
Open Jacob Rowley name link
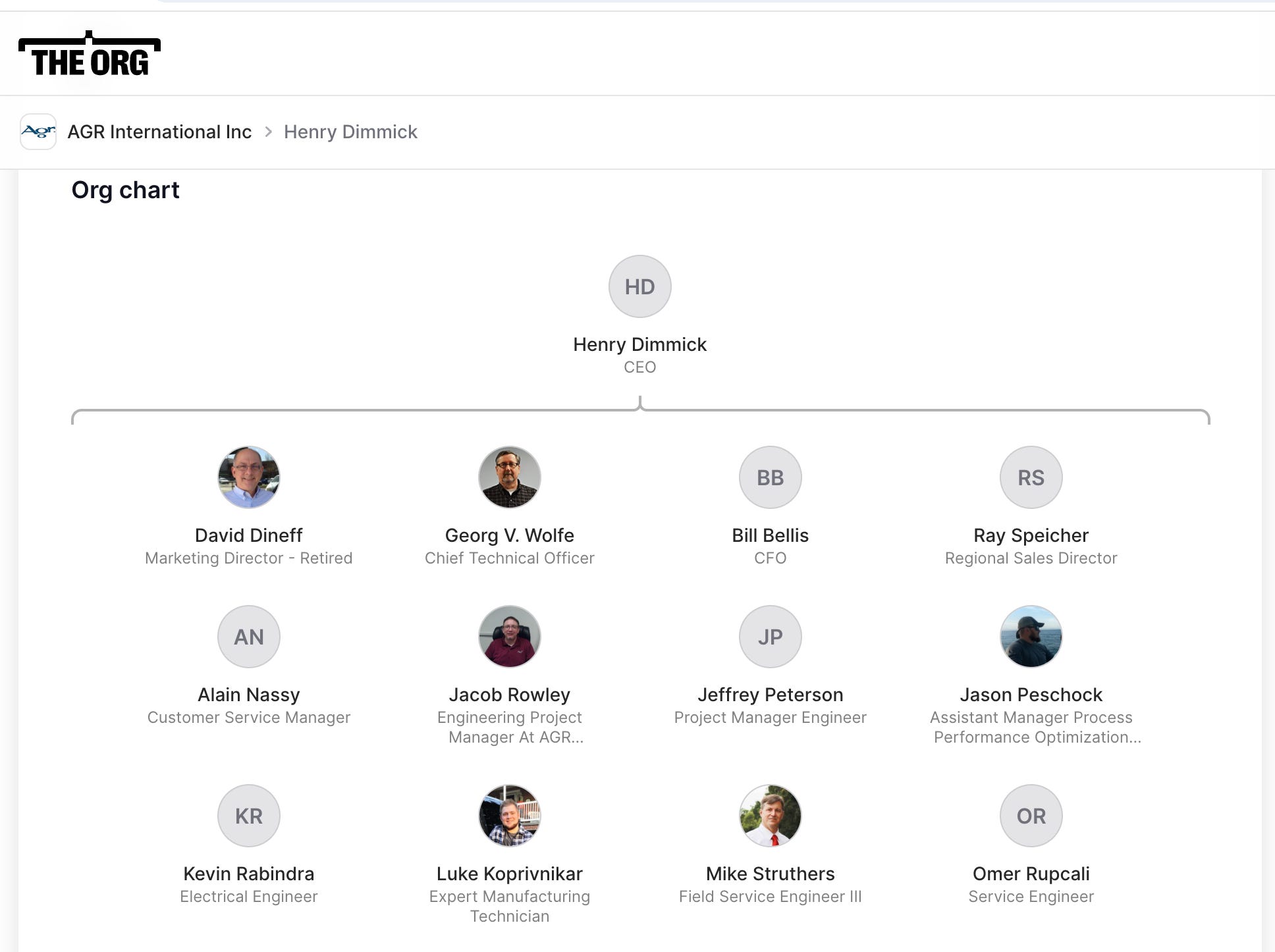pyautogui.click(x=510, y=695)
